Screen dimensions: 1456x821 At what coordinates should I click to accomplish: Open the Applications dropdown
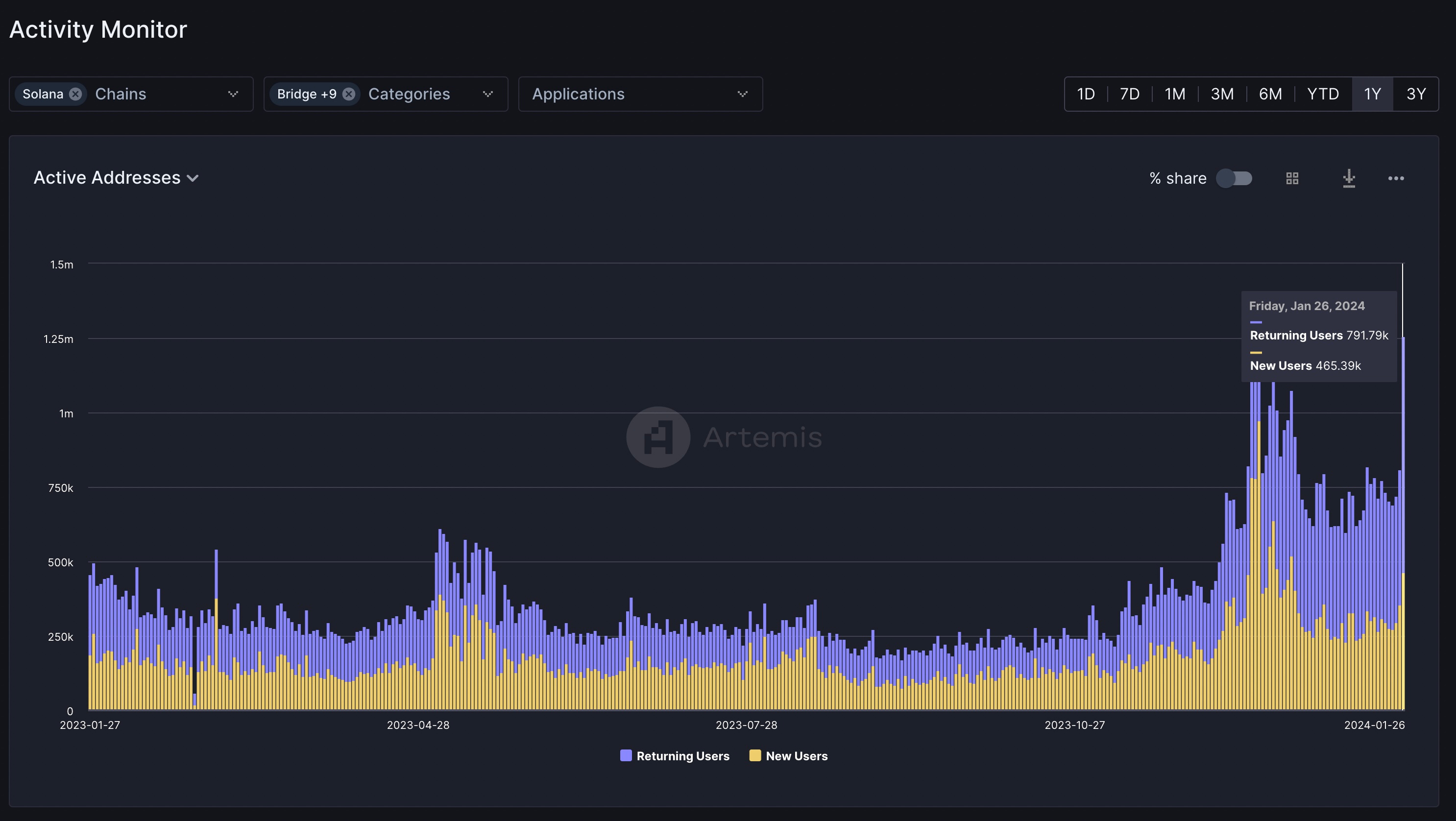click(x=742, y=94)
